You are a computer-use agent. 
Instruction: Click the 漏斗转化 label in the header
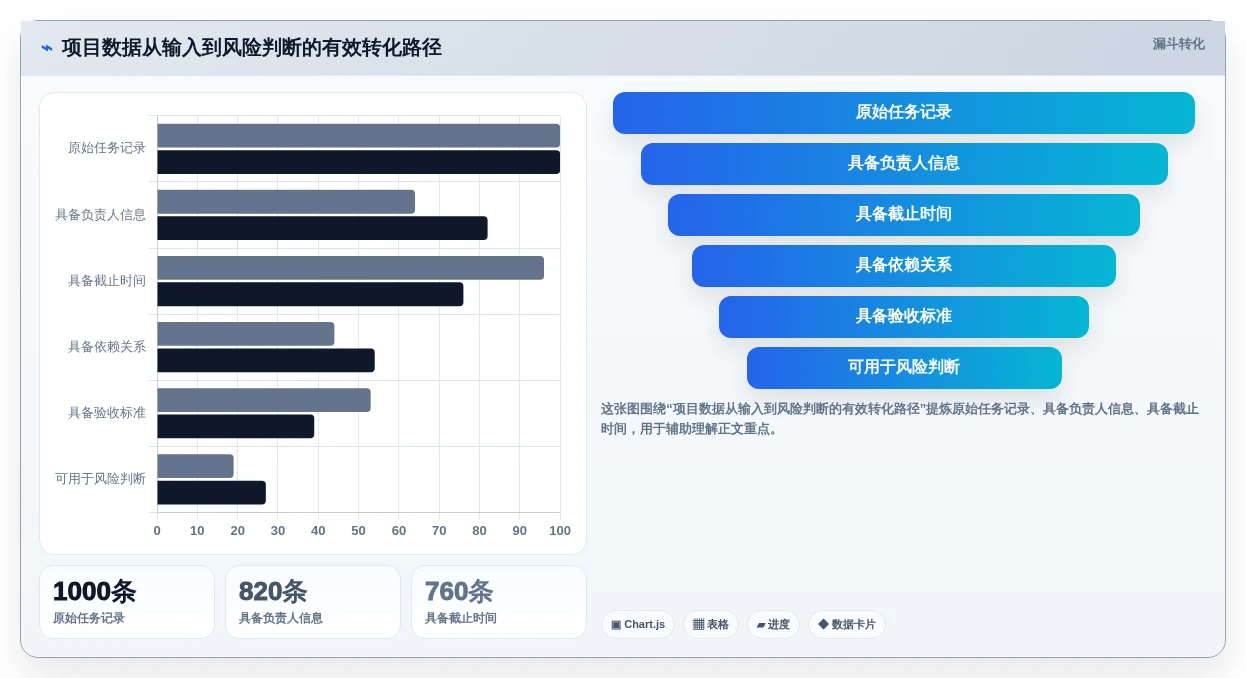click(1178, 44)
